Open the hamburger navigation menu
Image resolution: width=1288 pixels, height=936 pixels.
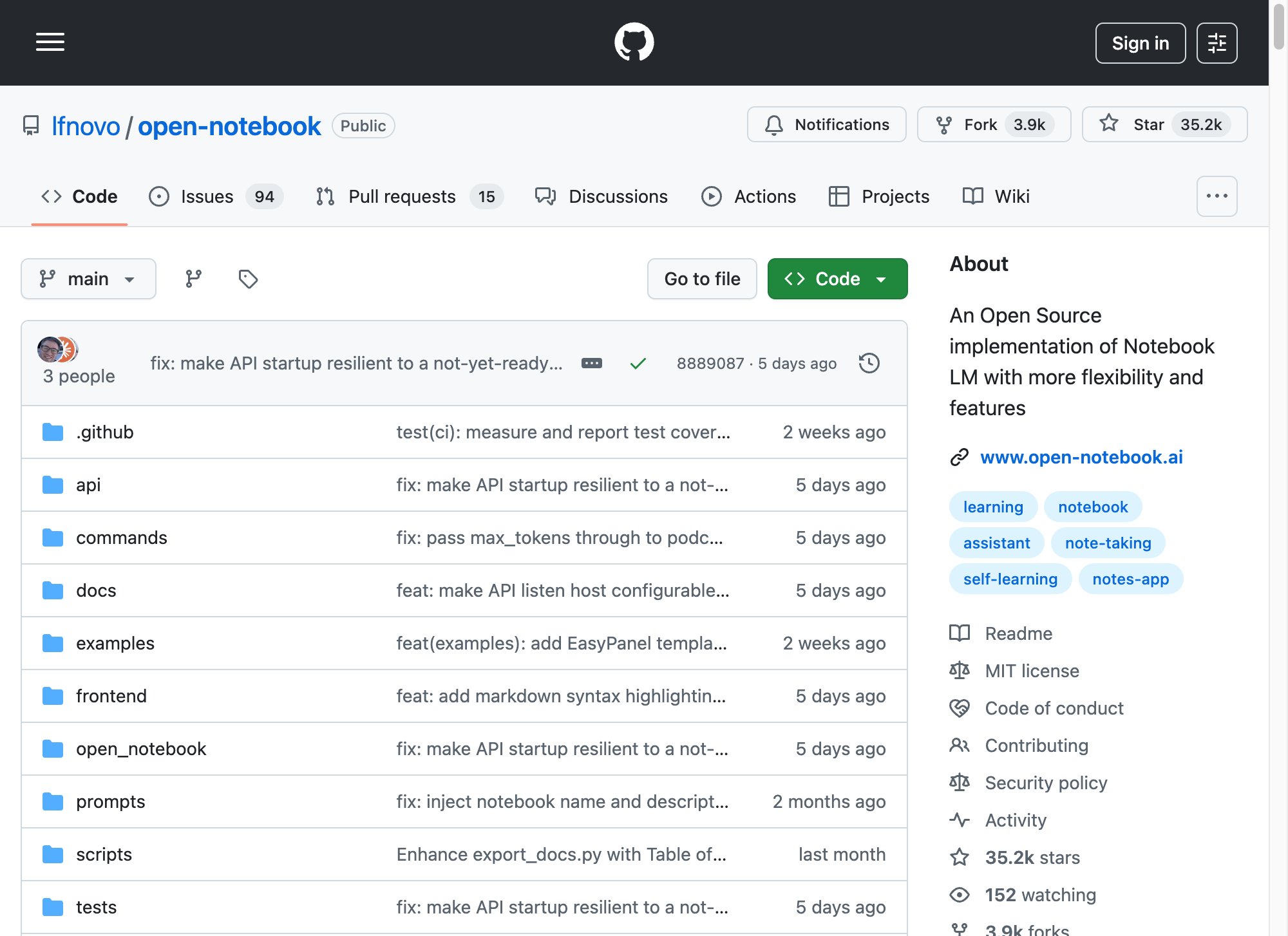[x=50, y=42]
